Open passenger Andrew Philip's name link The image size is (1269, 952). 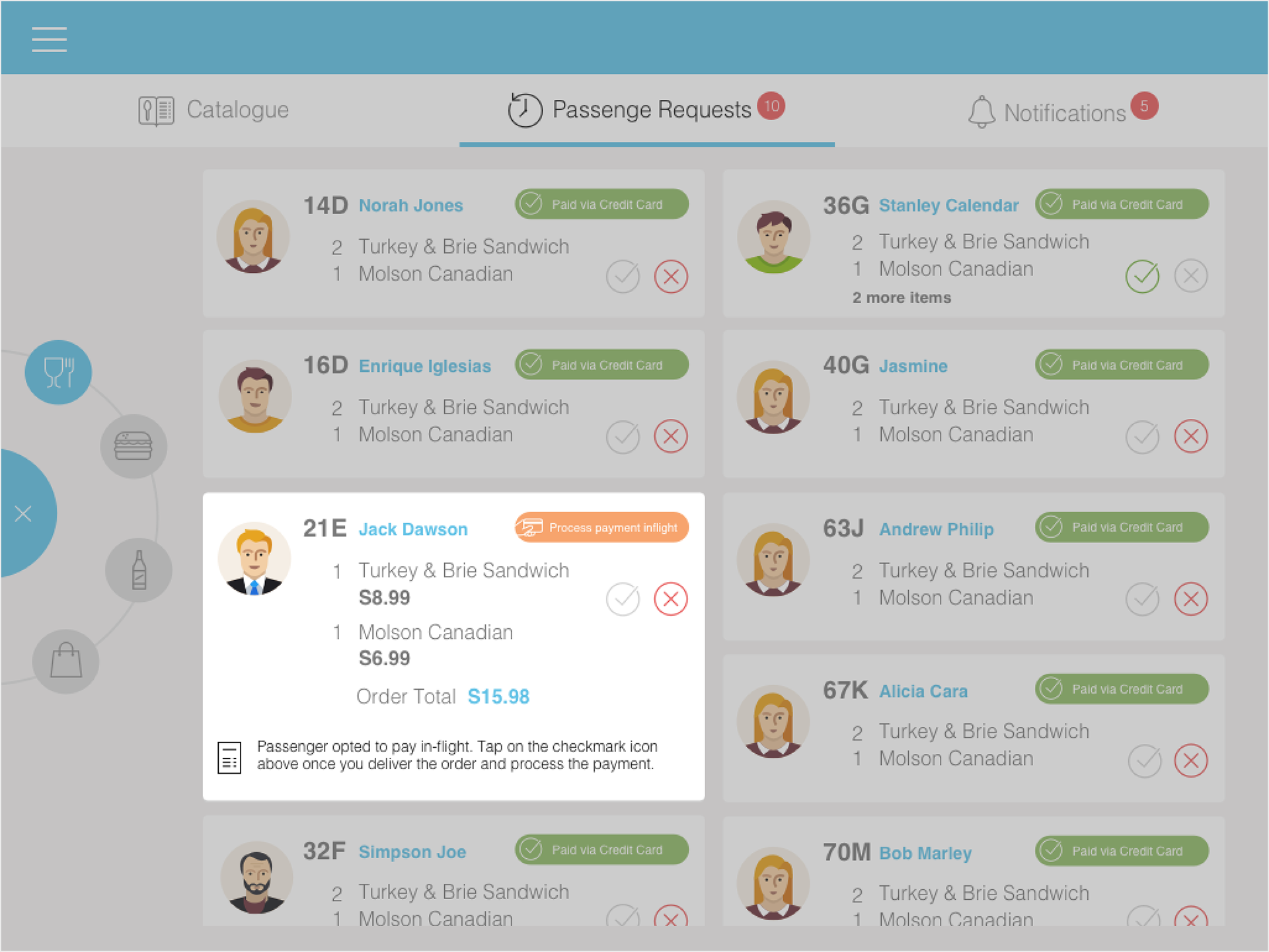(936, 529)
